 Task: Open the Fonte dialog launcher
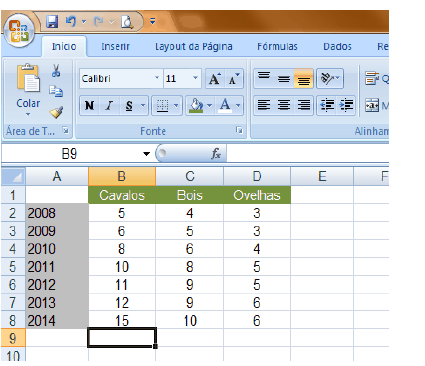tap(239, 130)
